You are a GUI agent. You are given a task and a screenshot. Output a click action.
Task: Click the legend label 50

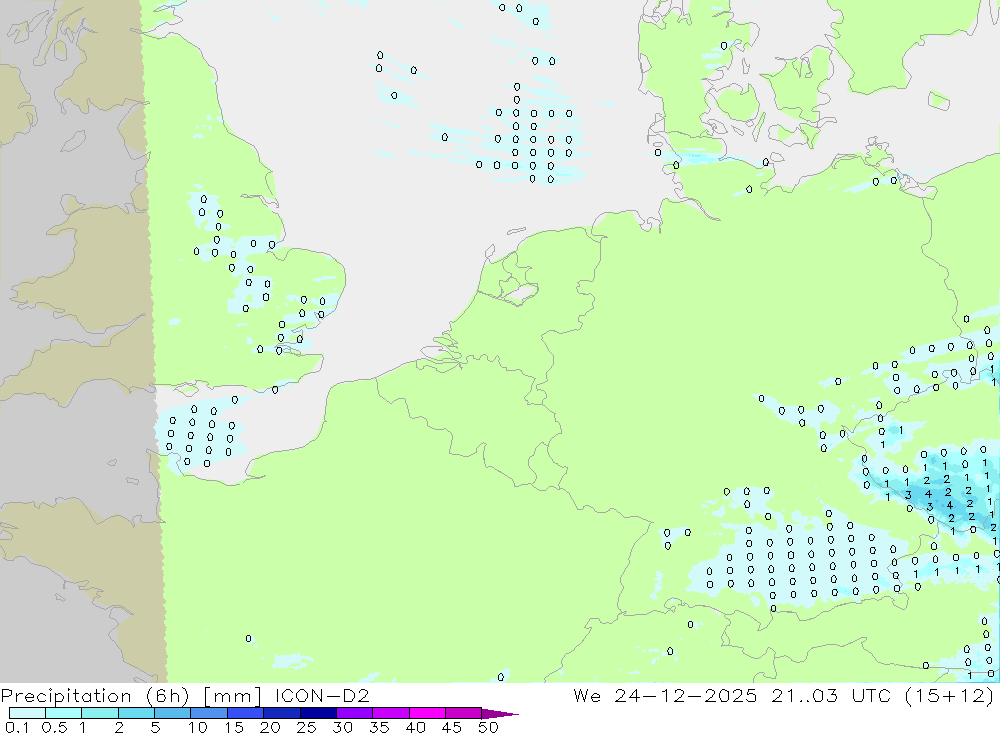[x=488, y=727]
